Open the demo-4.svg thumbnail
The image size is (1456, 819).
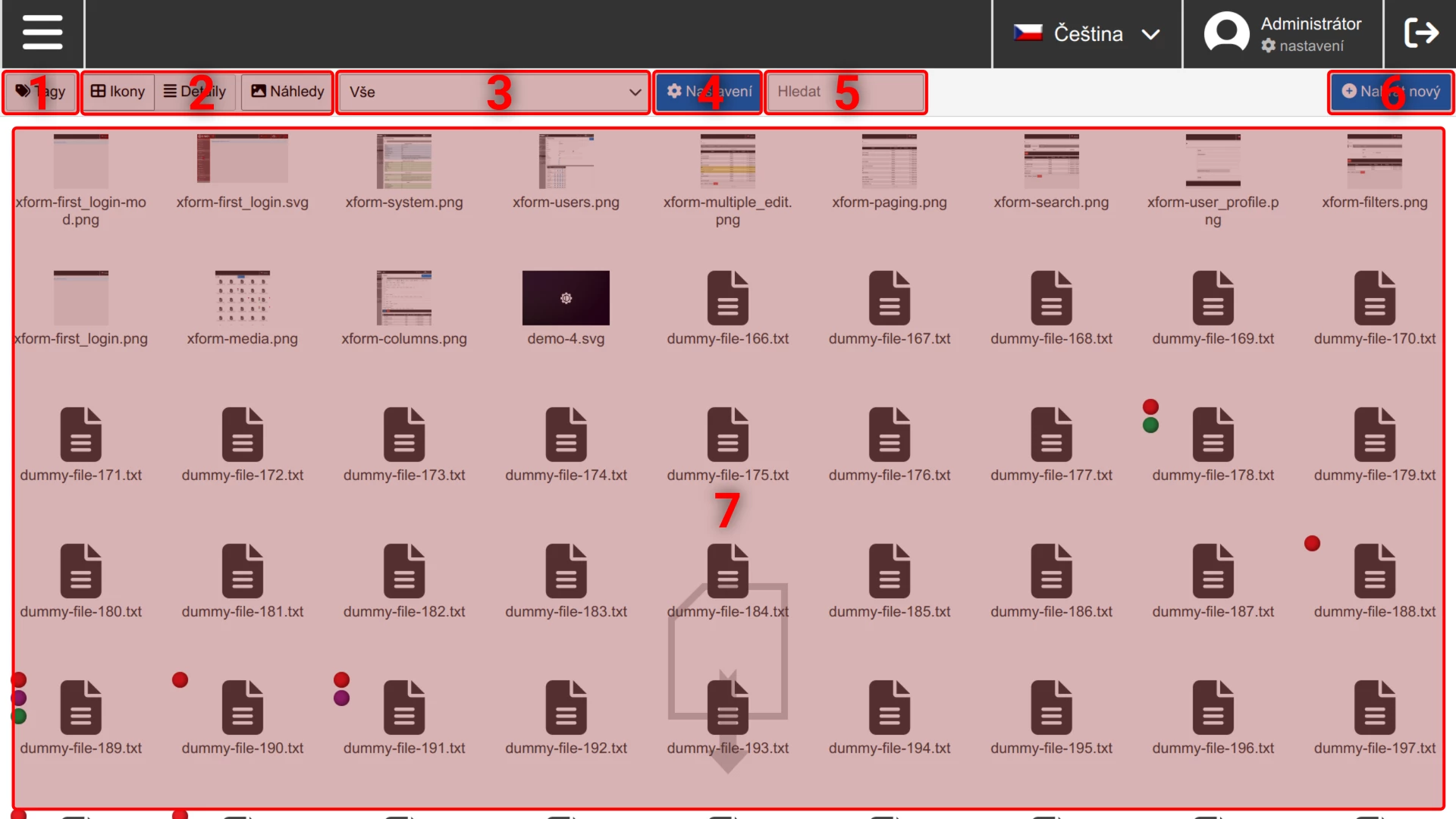[566, 298]
